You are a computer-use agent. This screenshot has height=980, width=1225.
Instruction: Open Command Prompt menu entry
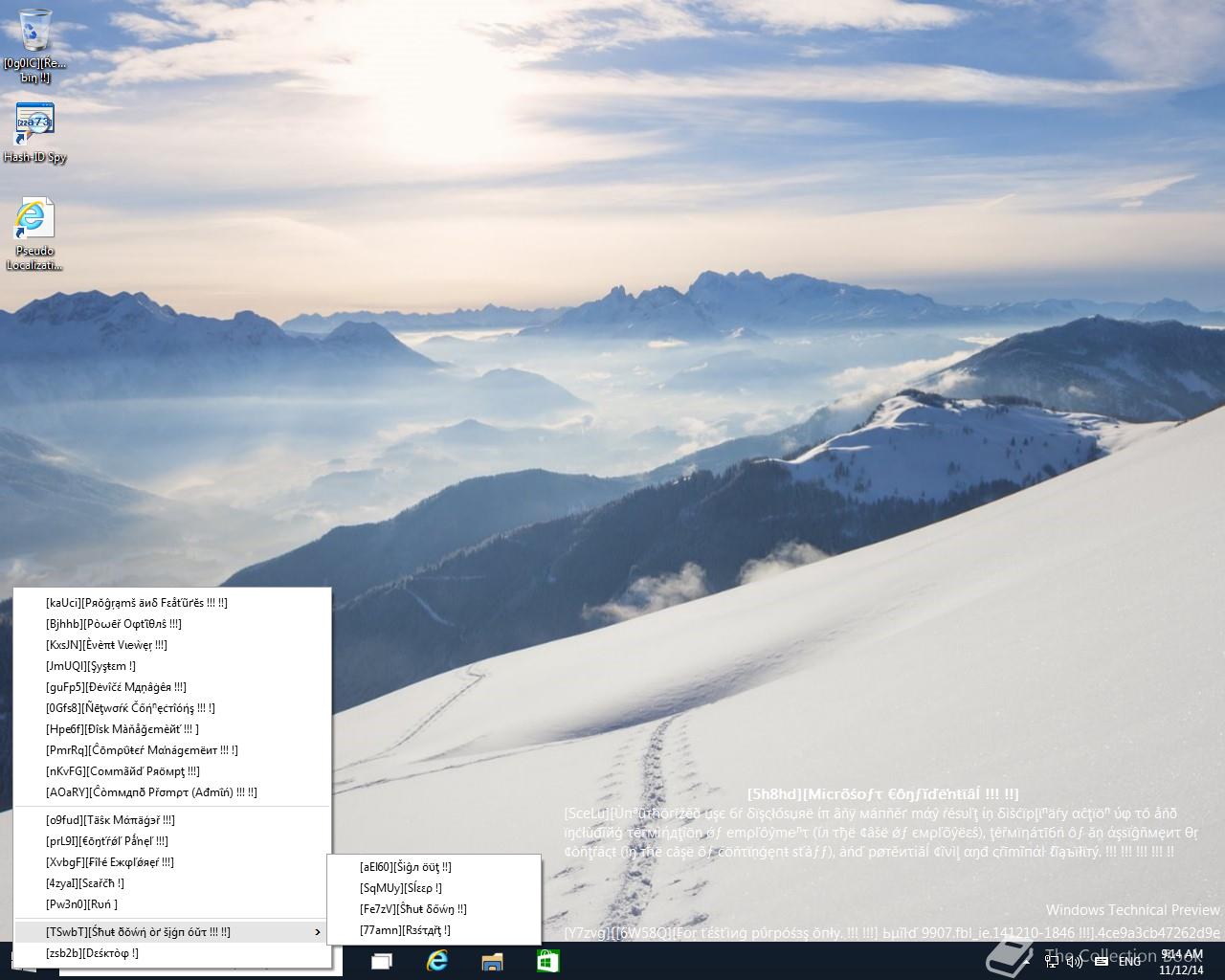pyautogui.click(x=172, y=771)
